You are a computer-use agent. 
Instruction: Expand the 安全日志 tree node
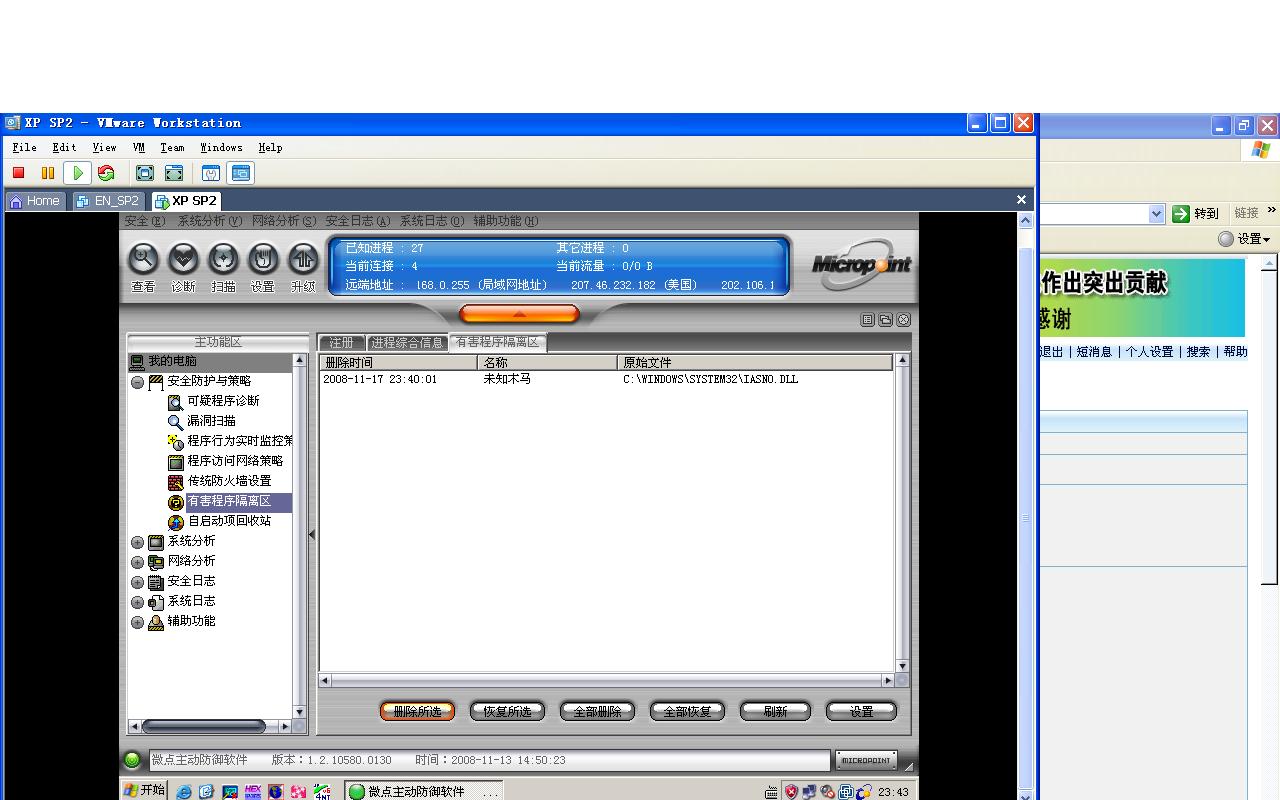(x=138, y=582)
